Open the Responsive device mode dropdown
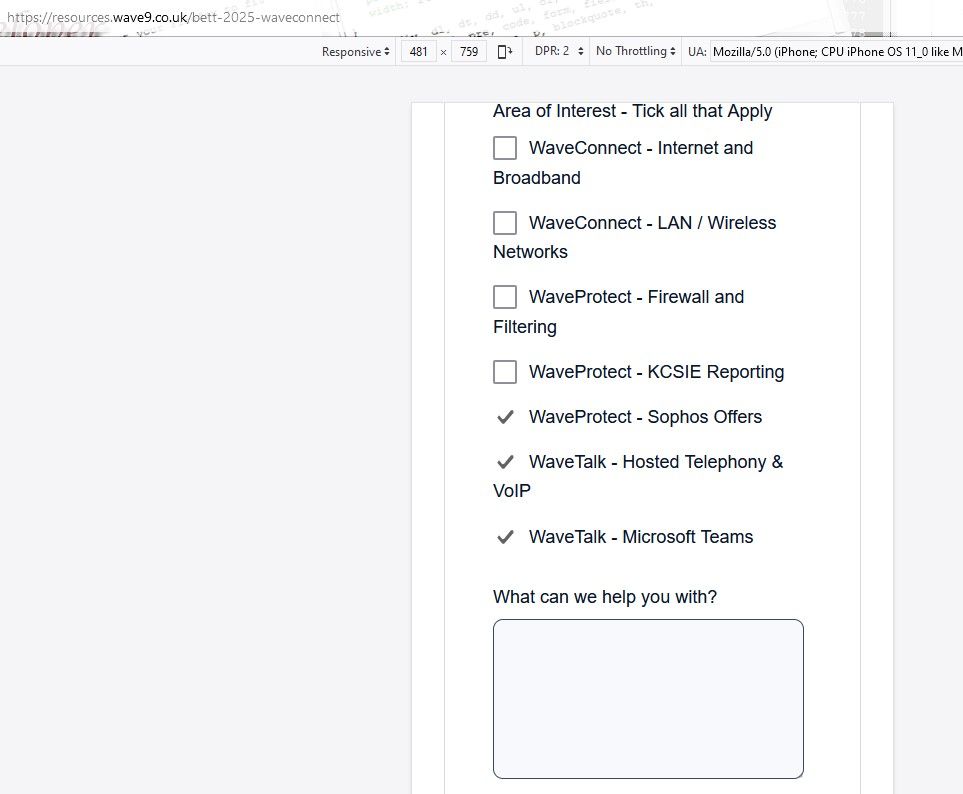This screenshot has height=794, width=963. coord(354,51)
